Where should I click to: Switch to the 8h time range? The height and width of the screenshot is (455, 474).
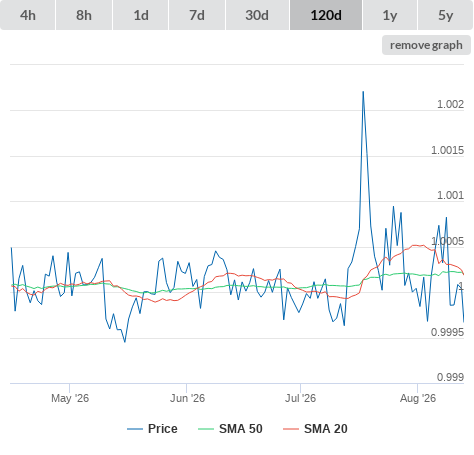84,15
